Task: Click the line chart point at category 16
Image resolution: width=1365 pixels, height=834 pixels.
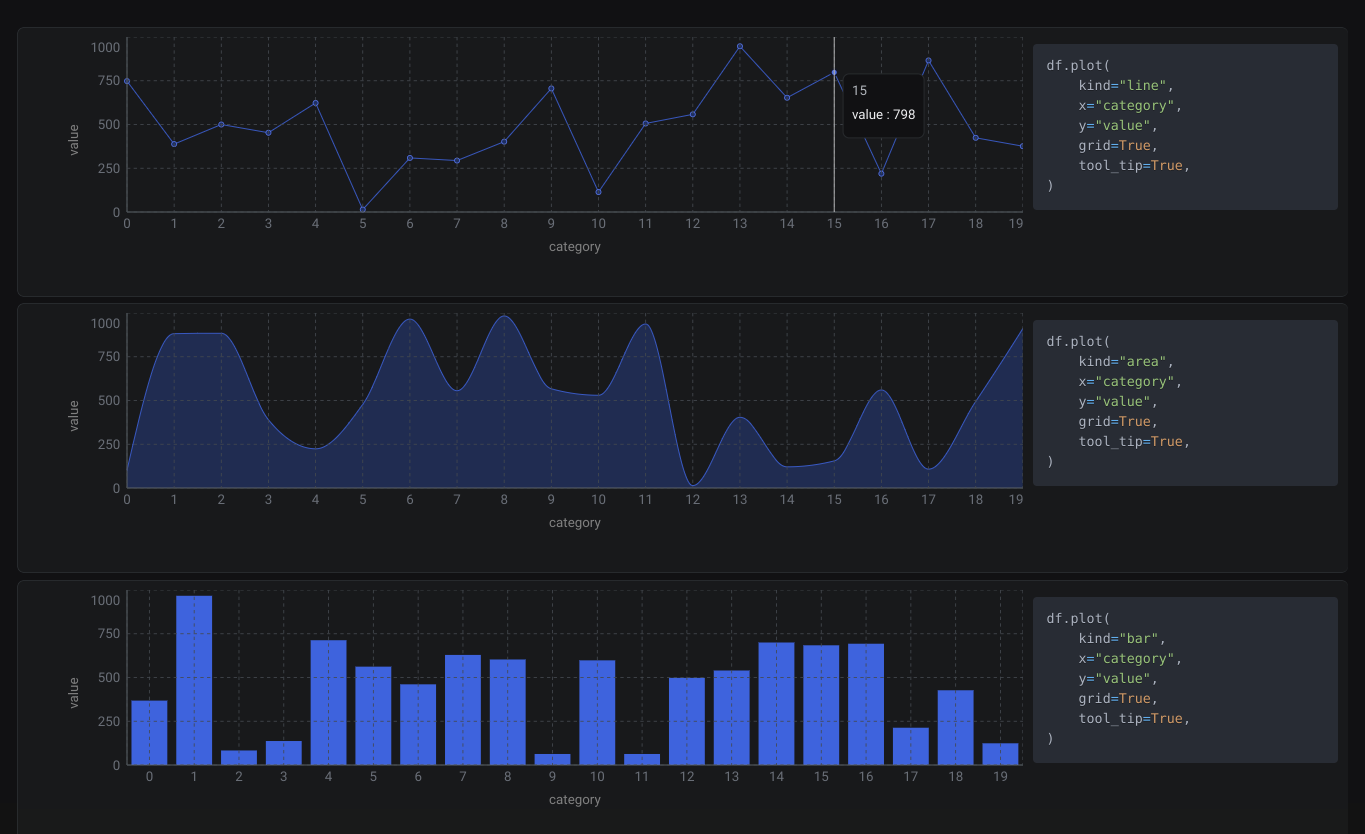Action: 881,174
